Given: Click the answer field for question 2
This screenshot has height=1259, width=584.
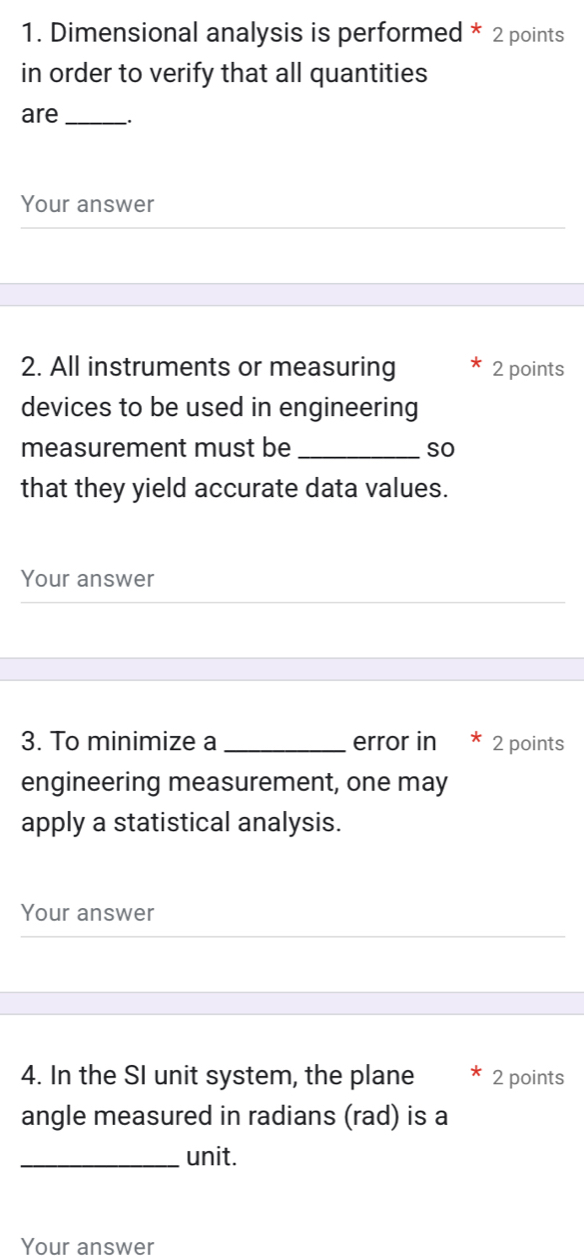Looking at the screenshot, I should coord(292,579).
